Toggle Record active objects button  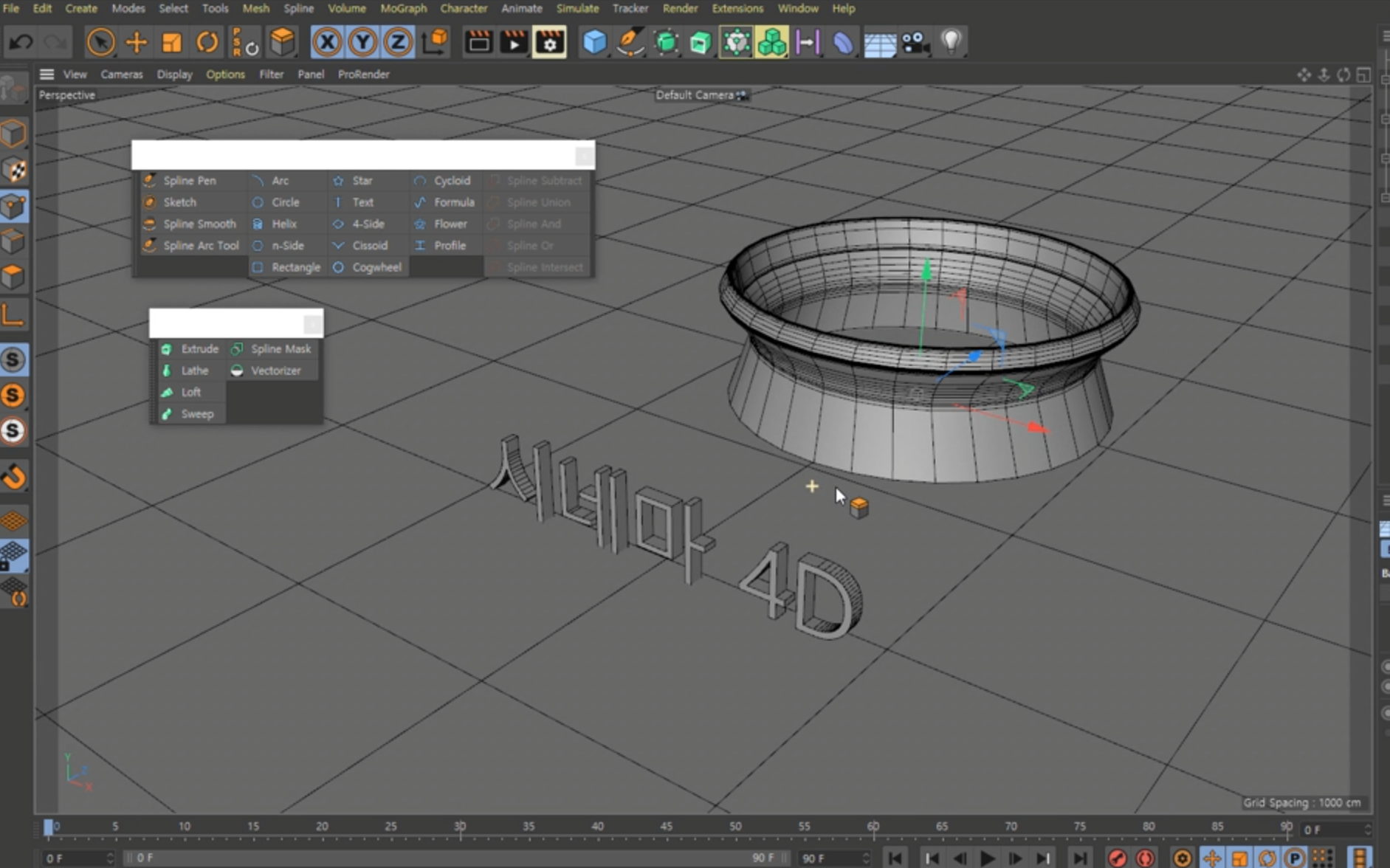tap(1117, 858)
